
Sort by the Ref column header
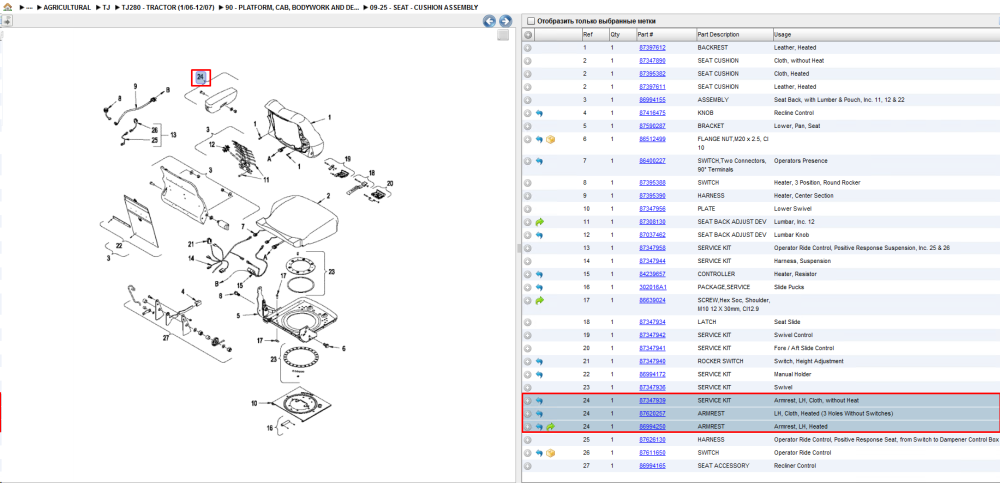[594, 34]
